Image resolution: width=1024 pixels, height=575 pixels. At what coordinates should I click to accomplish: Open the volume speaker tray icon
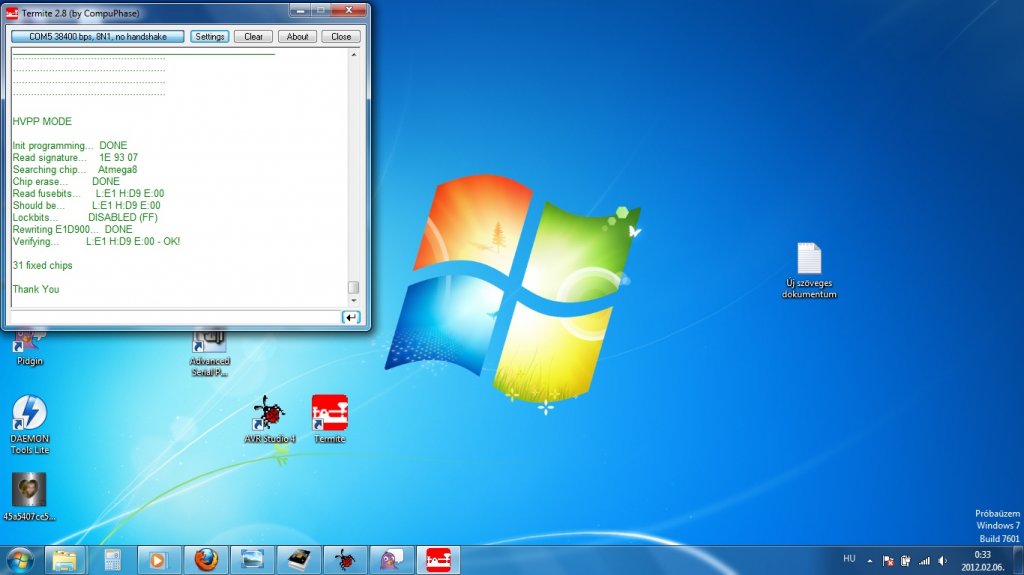tap(942, 561)
